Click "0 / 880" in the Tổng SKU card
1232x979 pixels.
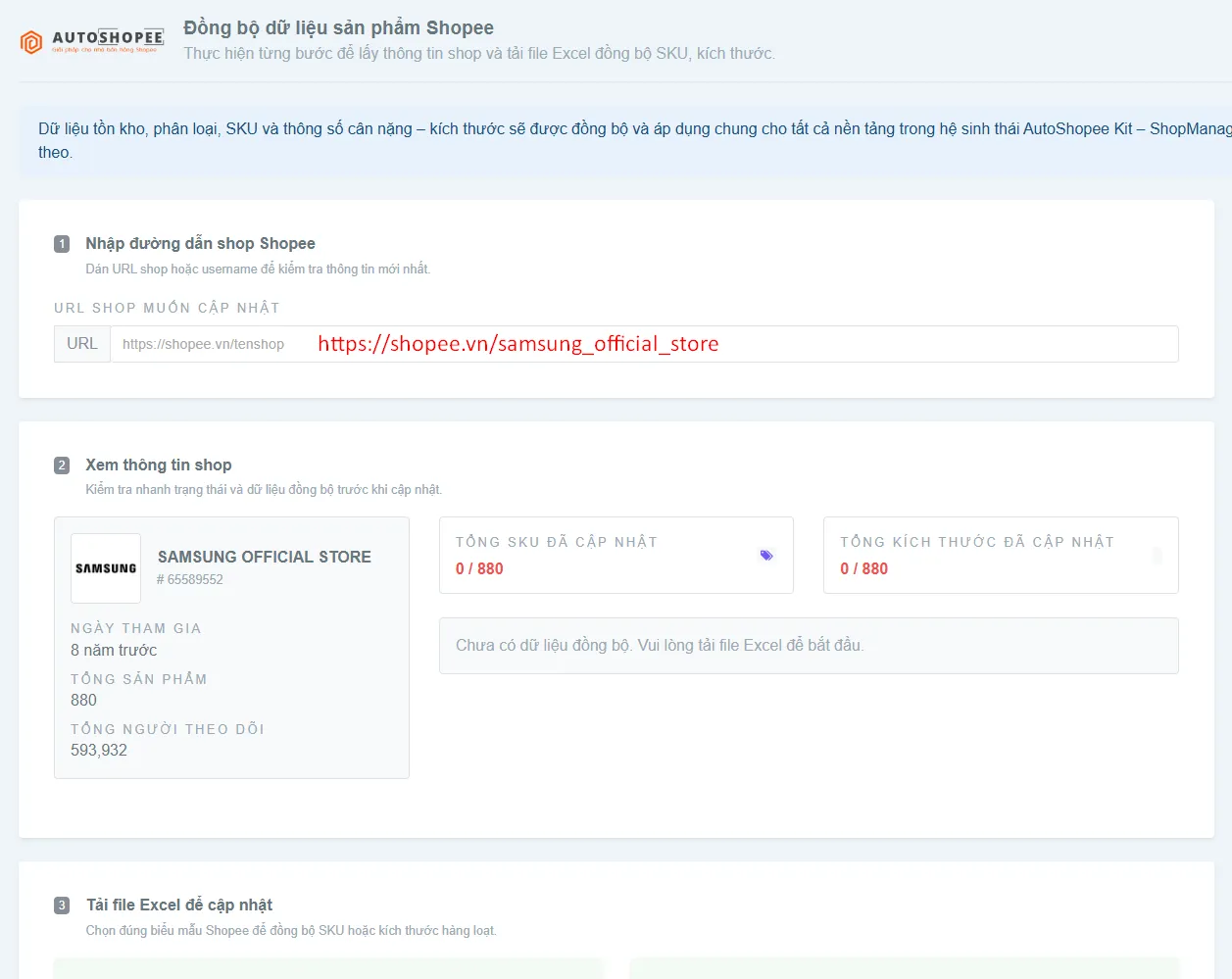point(479,568)
